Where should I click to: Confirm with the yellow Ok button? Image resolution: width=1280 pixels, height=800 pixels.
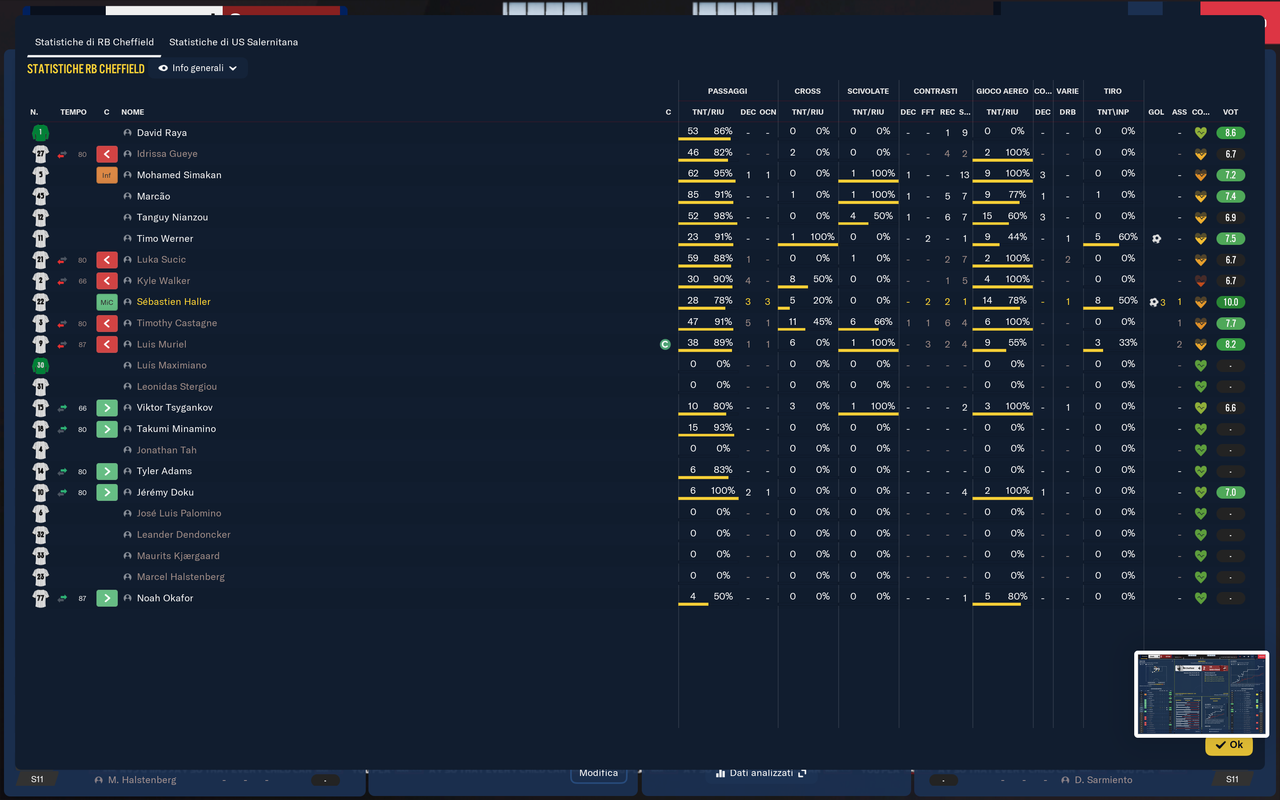(1229, 745)
